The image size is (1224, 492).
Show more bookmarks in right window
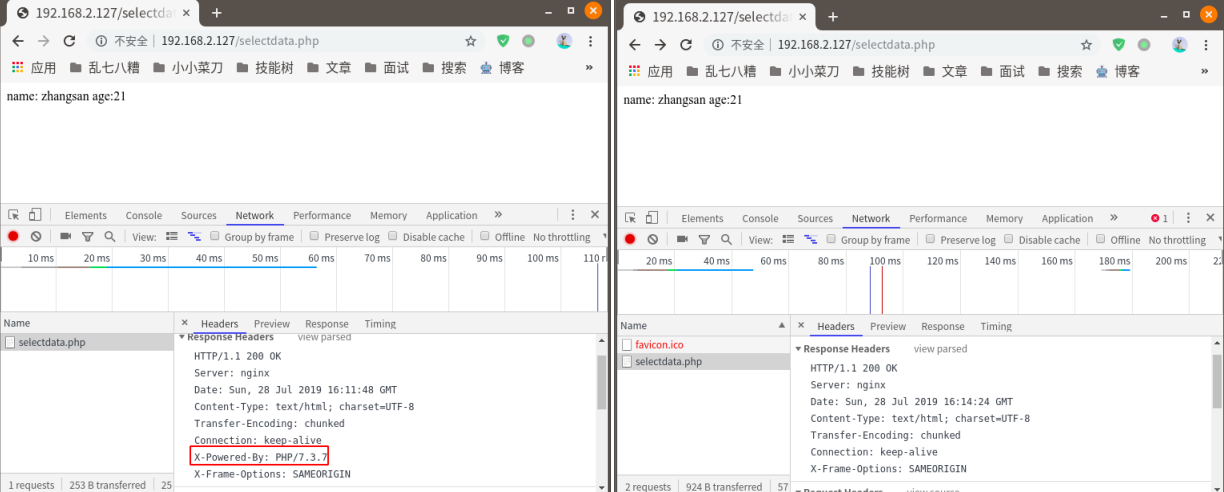(x=1205, y=72)
